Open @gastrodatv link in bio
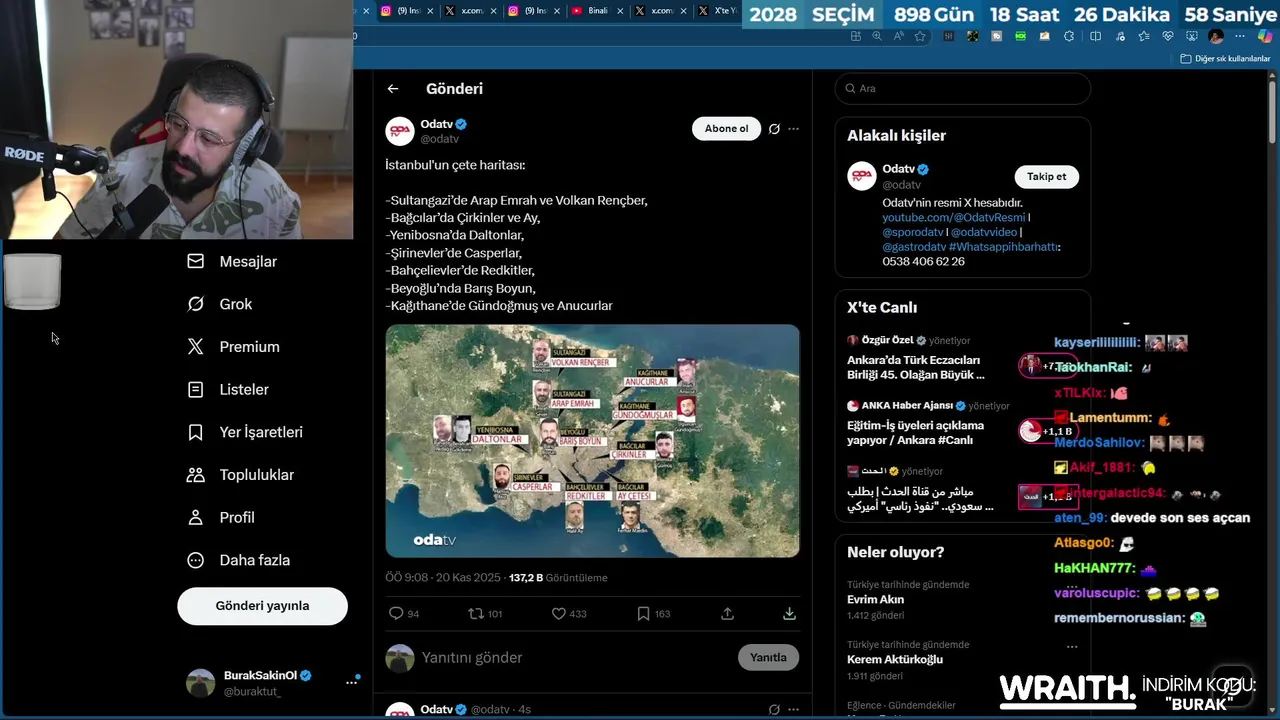Image resolution: width=1280 pixels, height=720 pixels. click(x=913, y=247)
